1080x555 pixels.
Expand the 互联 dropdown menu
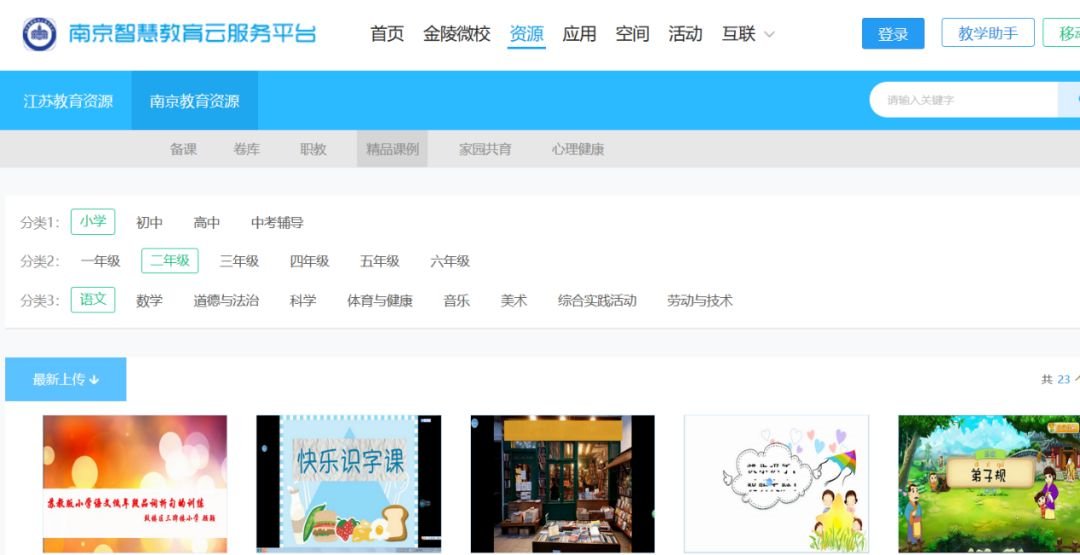click(748, 34)
